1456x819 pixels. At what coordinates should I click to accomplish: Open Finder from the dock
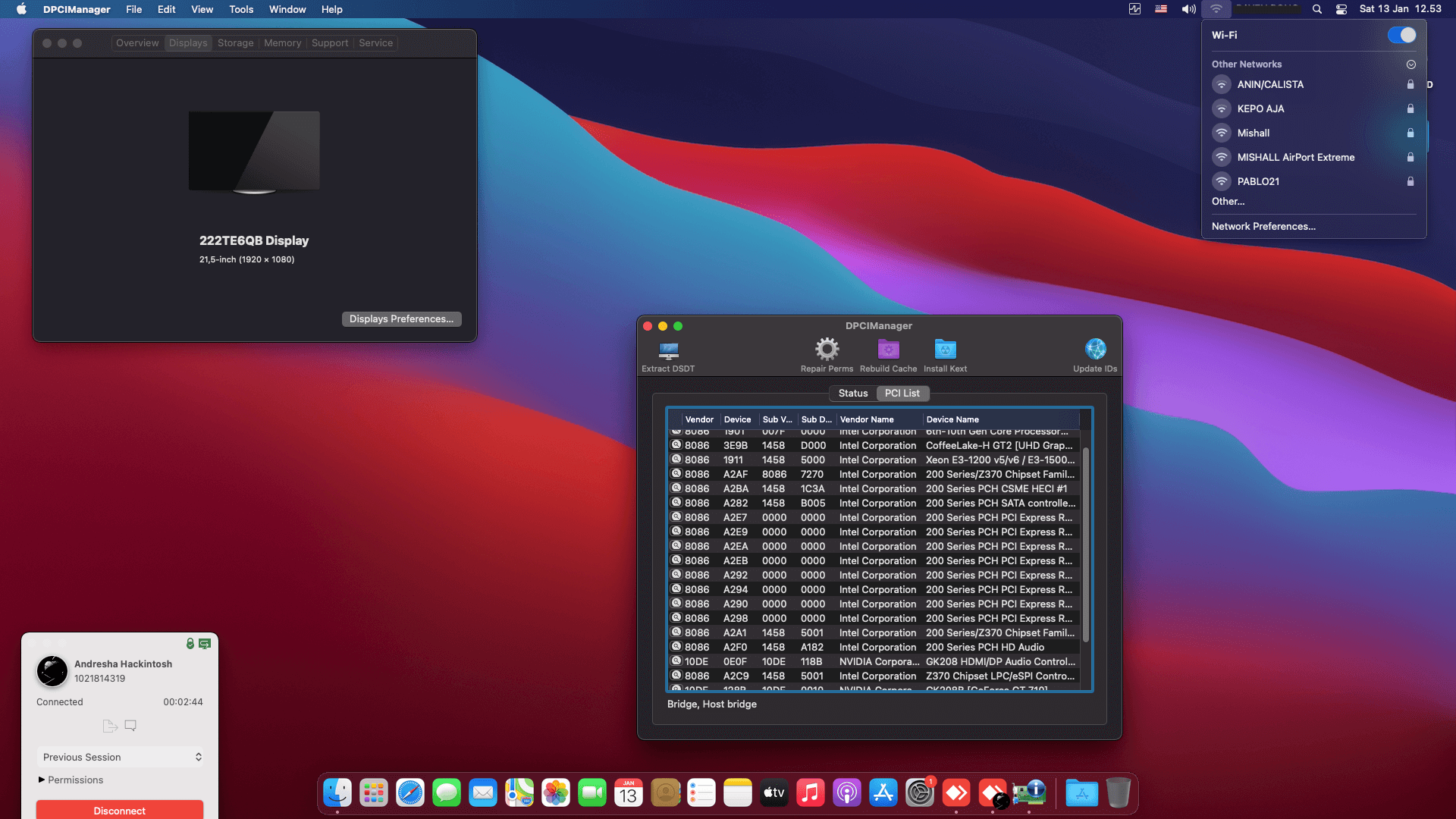(x=337, y=793)
